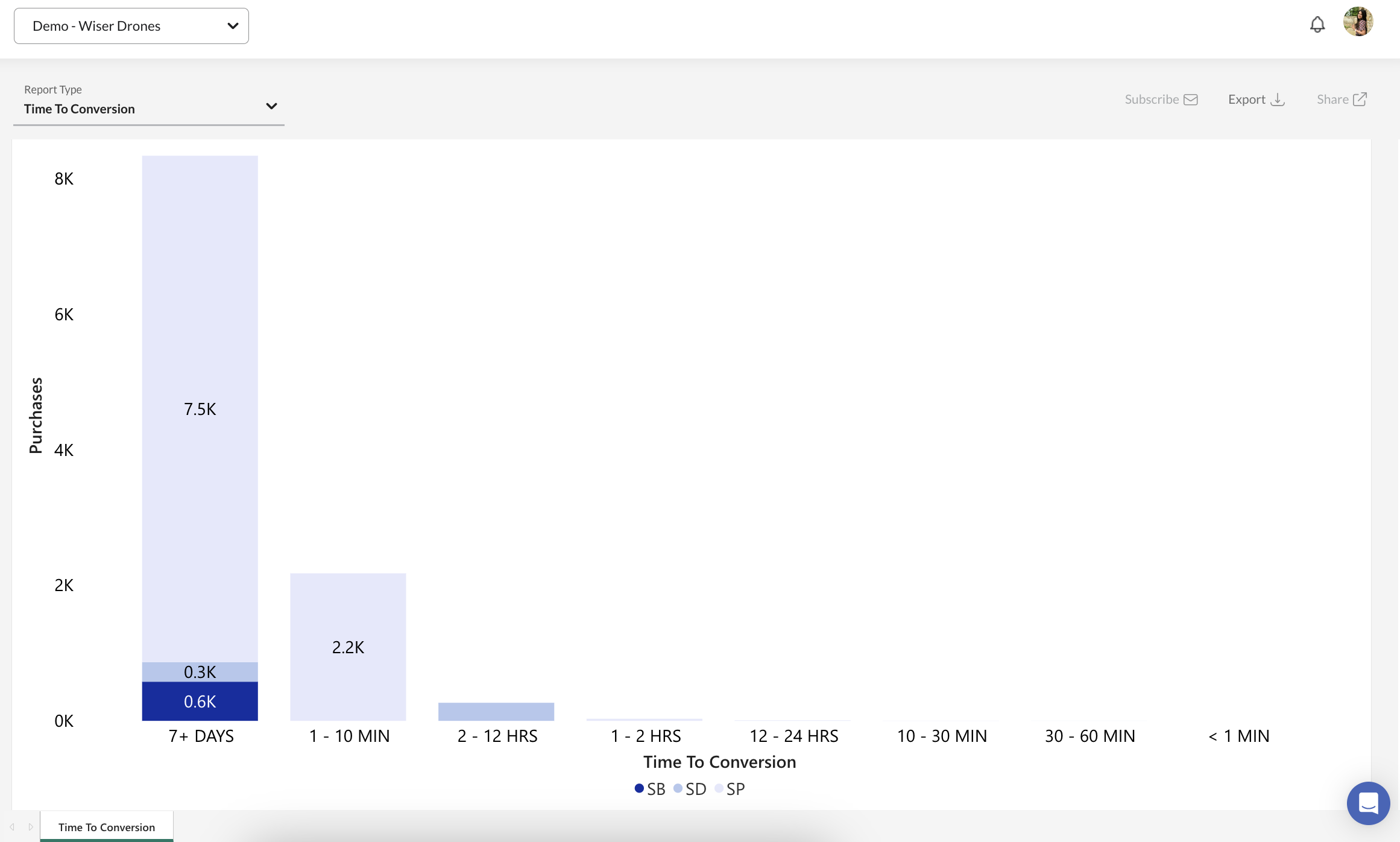Click the 7.5K SP bar segment

200,409
